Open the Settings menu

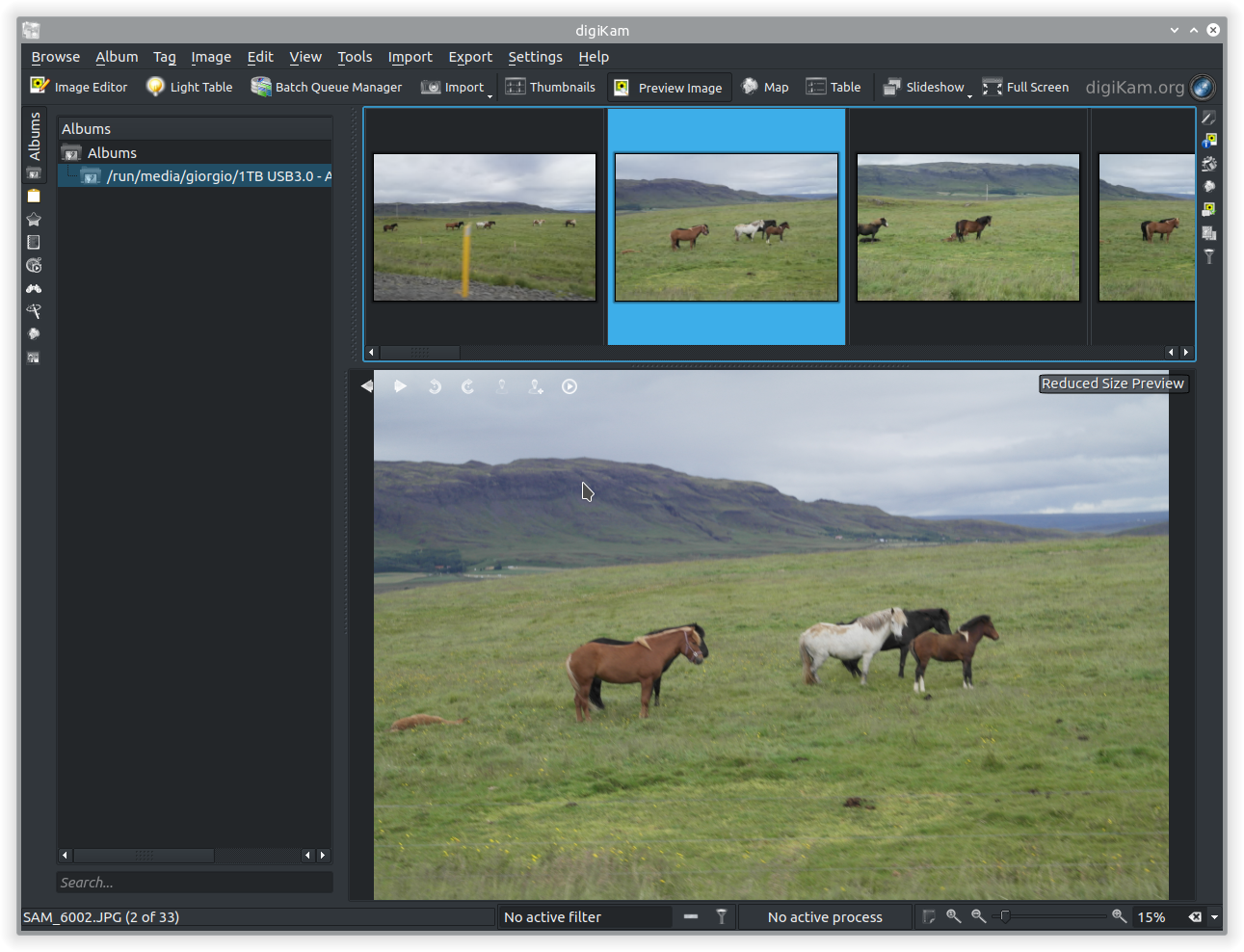pos(535,57)
